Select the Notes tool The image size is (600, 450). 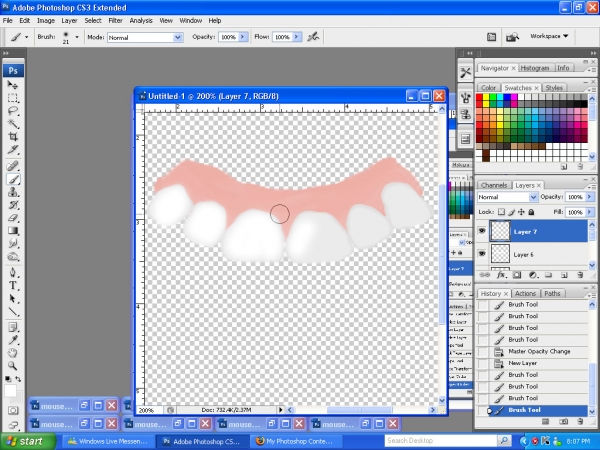click(x=13, y=328)
